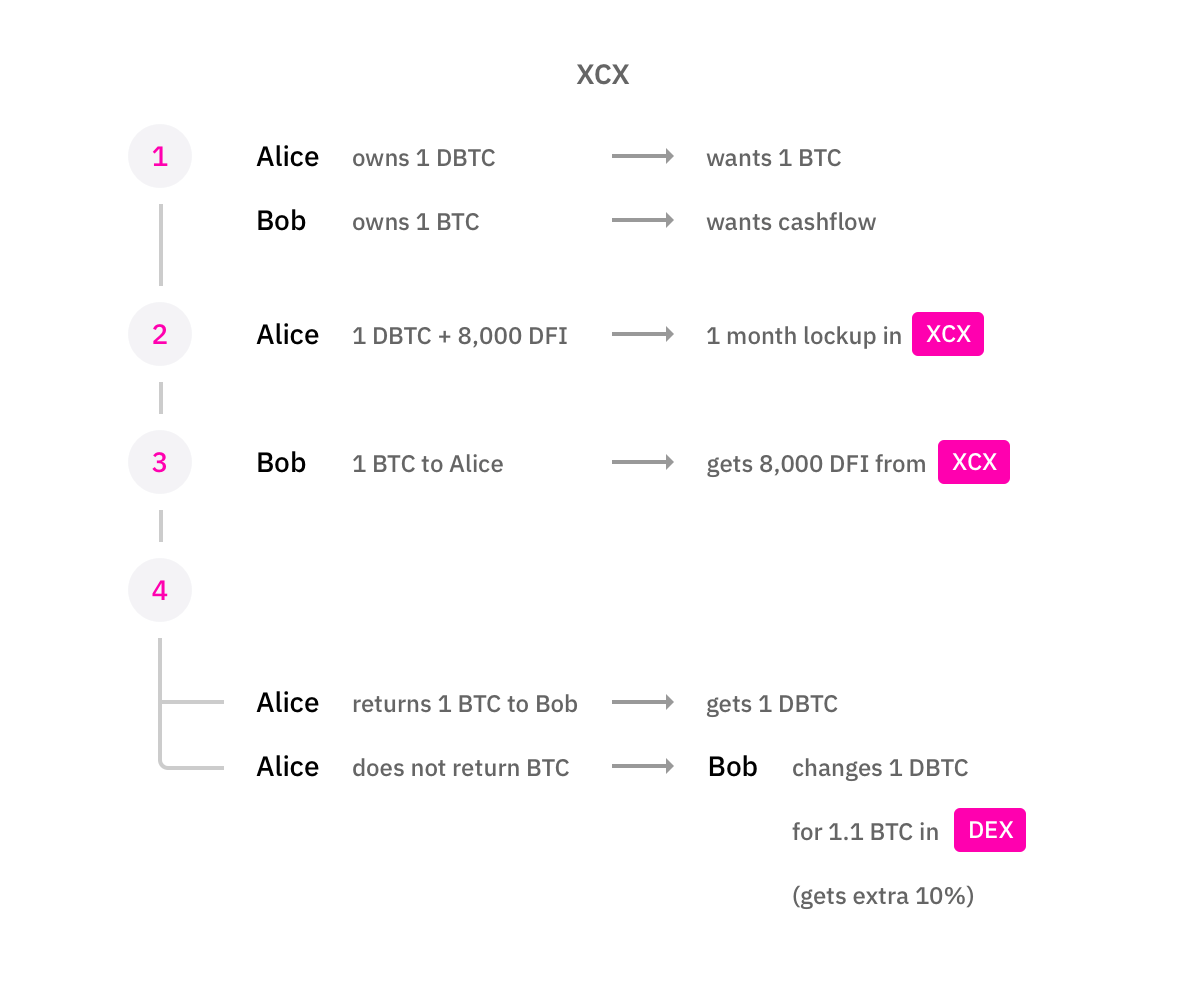The height and width of the screenshot is (988, 1200).
Task: Click the arrow after "returns 1 BTC to Bob"
Action: point(643,703)
